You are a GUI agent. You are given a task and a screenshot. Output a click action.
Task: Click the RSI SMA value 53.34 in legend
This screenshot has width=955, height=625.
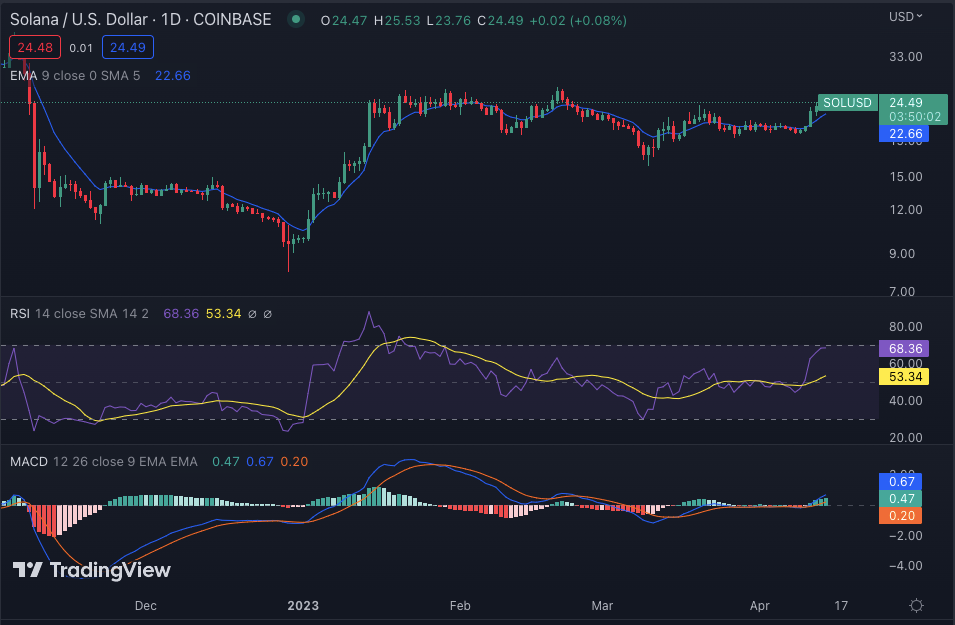click(224, 314)
